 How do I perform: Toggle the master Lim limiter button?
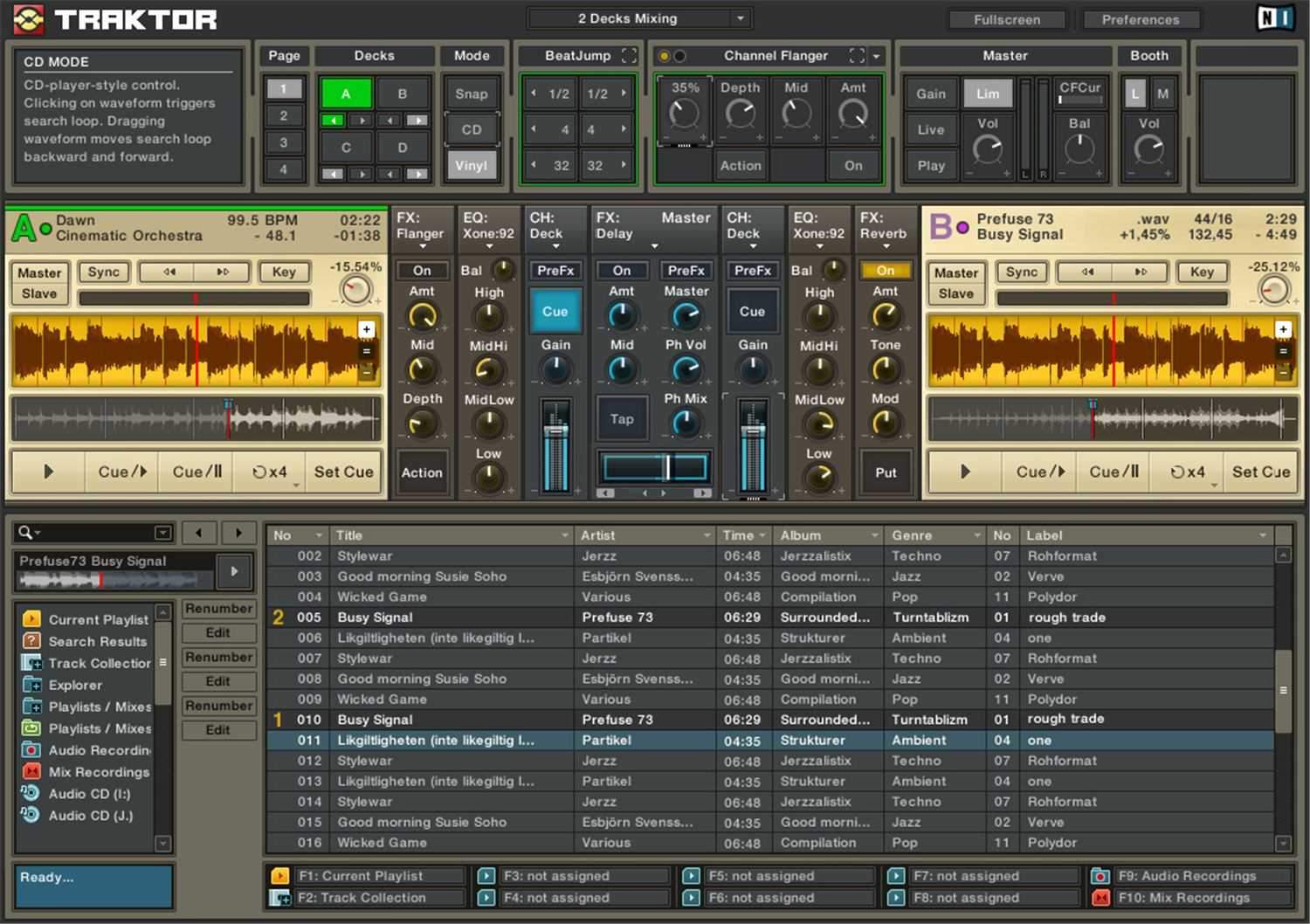coord(988,93)
